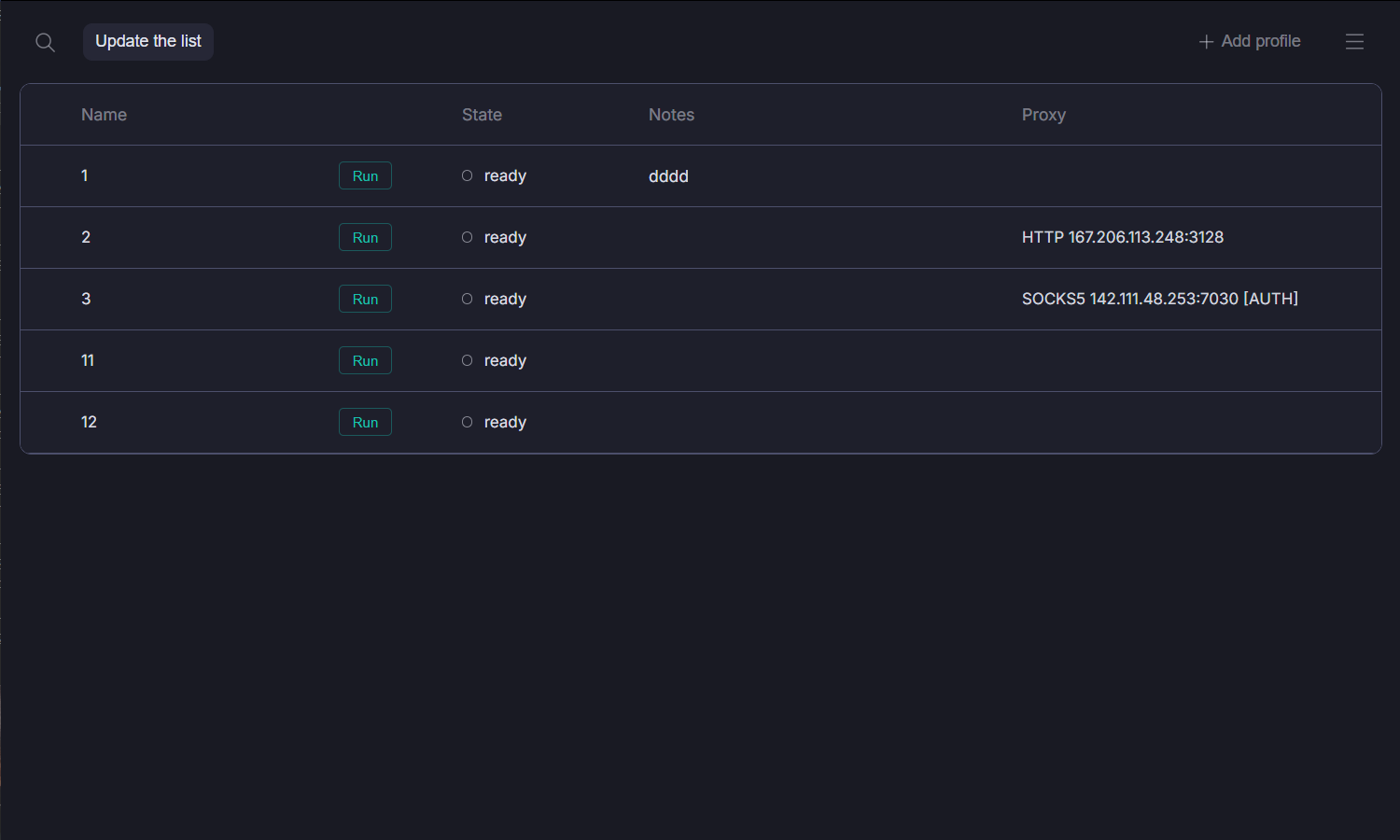Click the State column header
This screenshot has height=840, width=1400.
tap(482, 115)
